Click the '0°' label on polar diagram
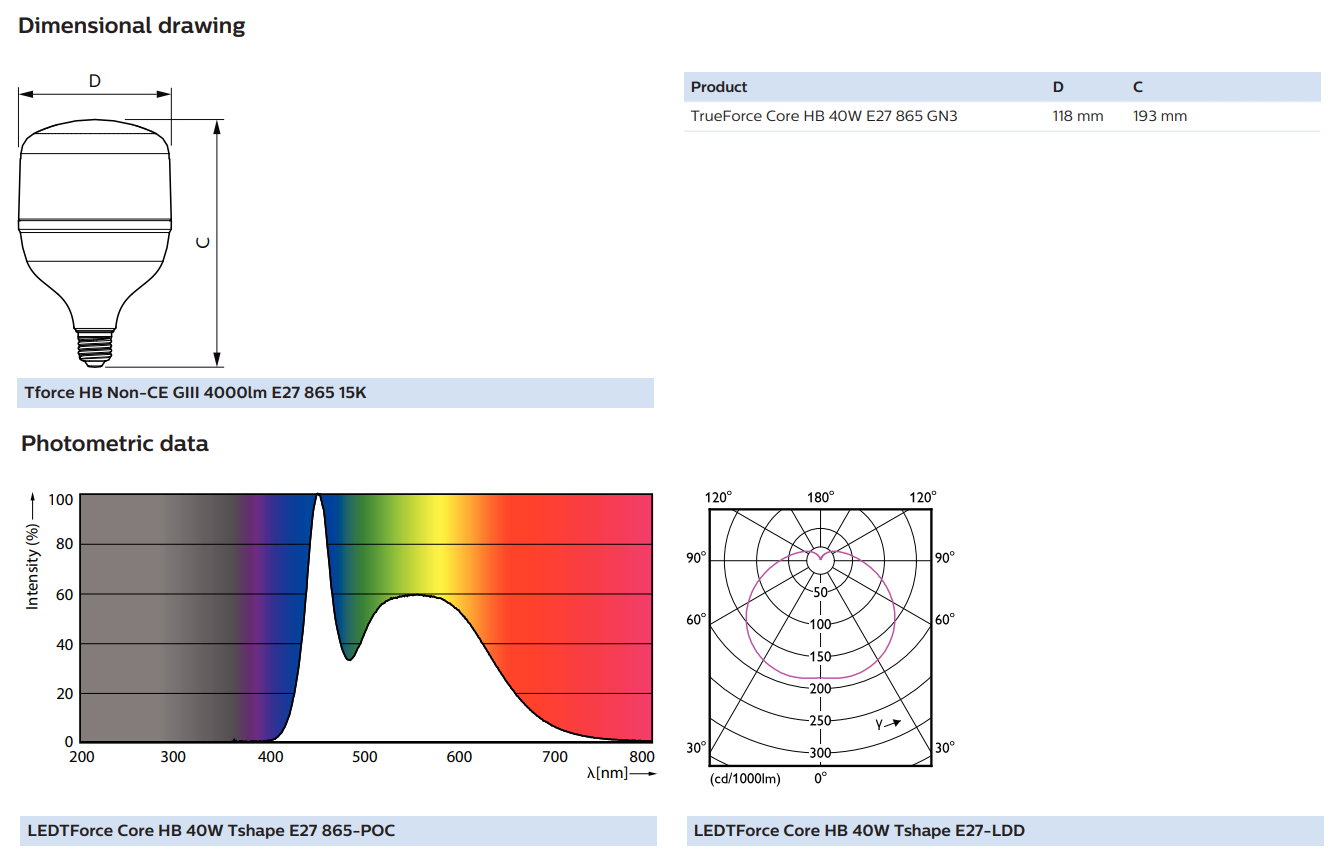Image resolution: width=1340 pixels, height=862 pixels. 820,778
